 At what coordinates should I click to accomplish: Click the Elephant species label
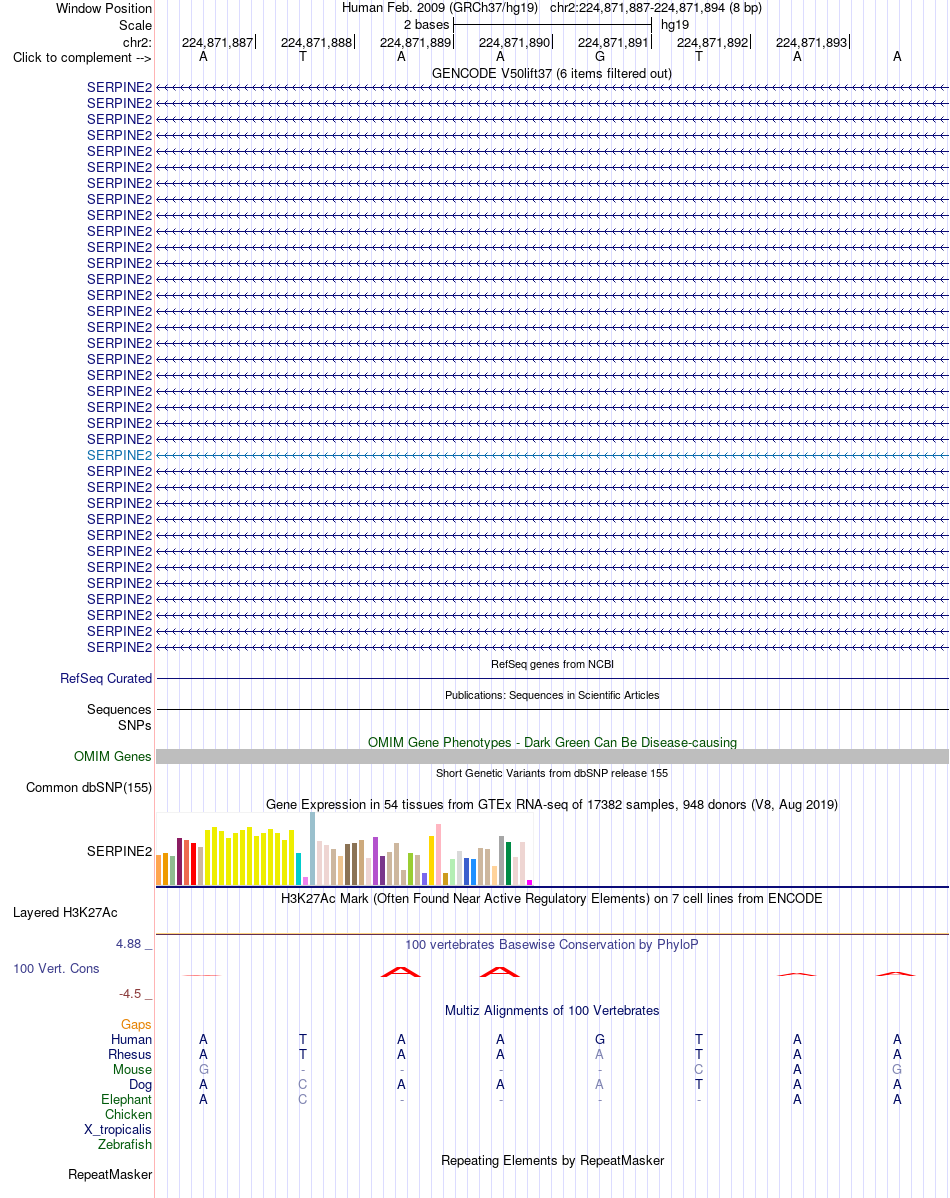[126, 1099]
